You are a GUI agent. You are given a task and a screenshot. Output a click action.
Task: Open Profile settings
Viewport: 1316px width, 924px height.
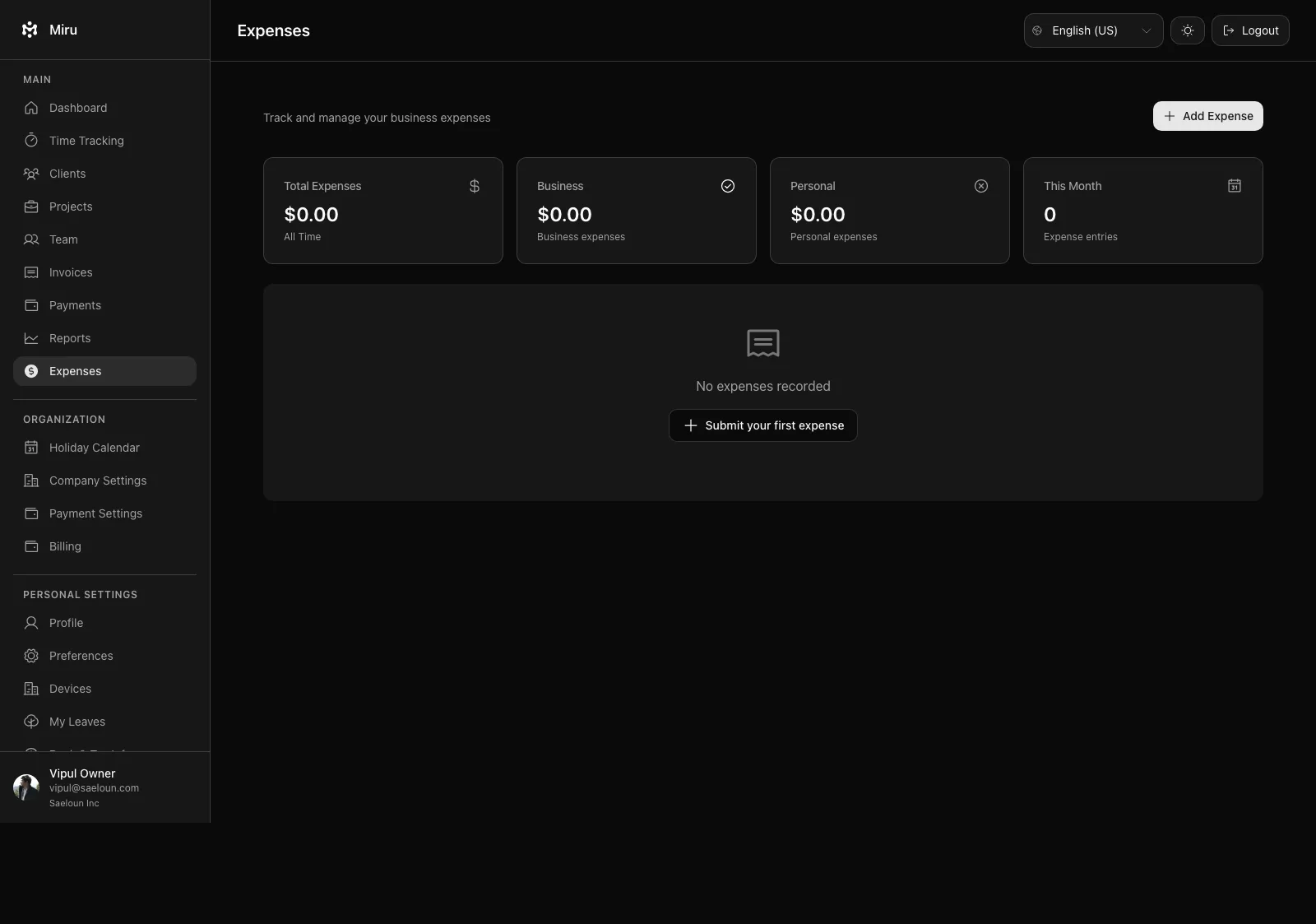[104, 623]
